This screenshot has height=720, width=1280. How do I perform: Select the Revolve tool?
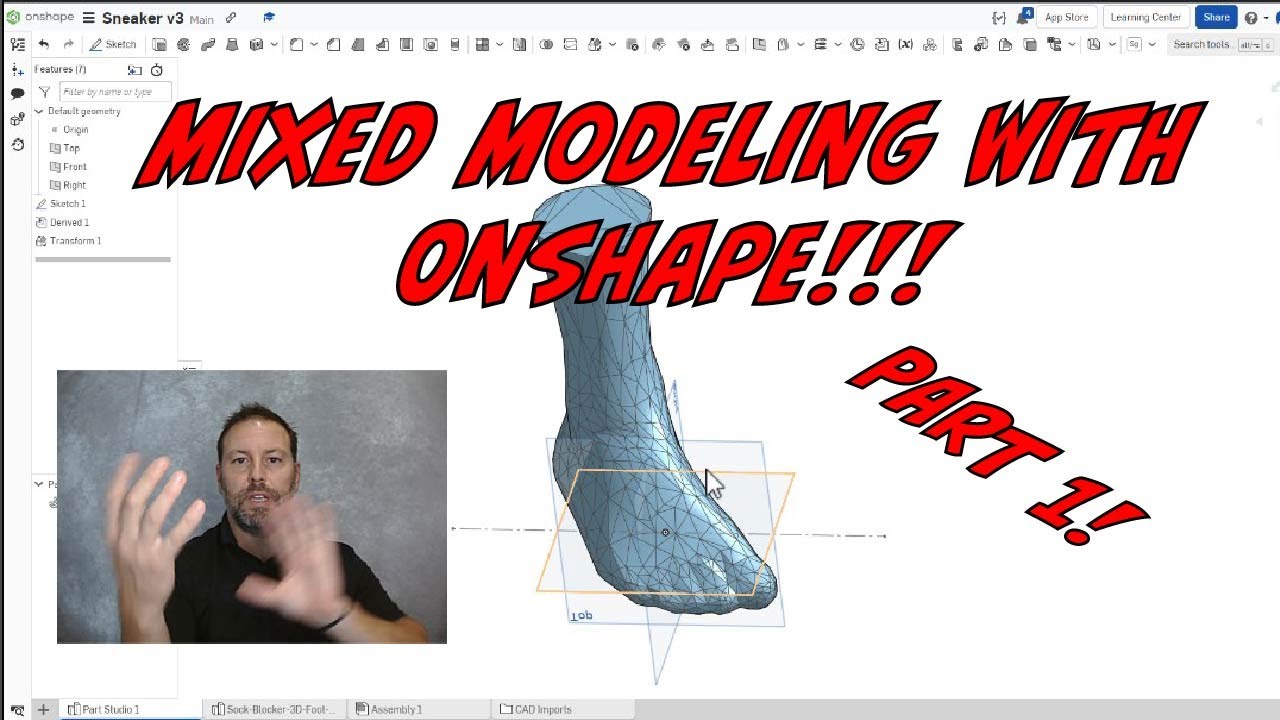pos(184,44)
